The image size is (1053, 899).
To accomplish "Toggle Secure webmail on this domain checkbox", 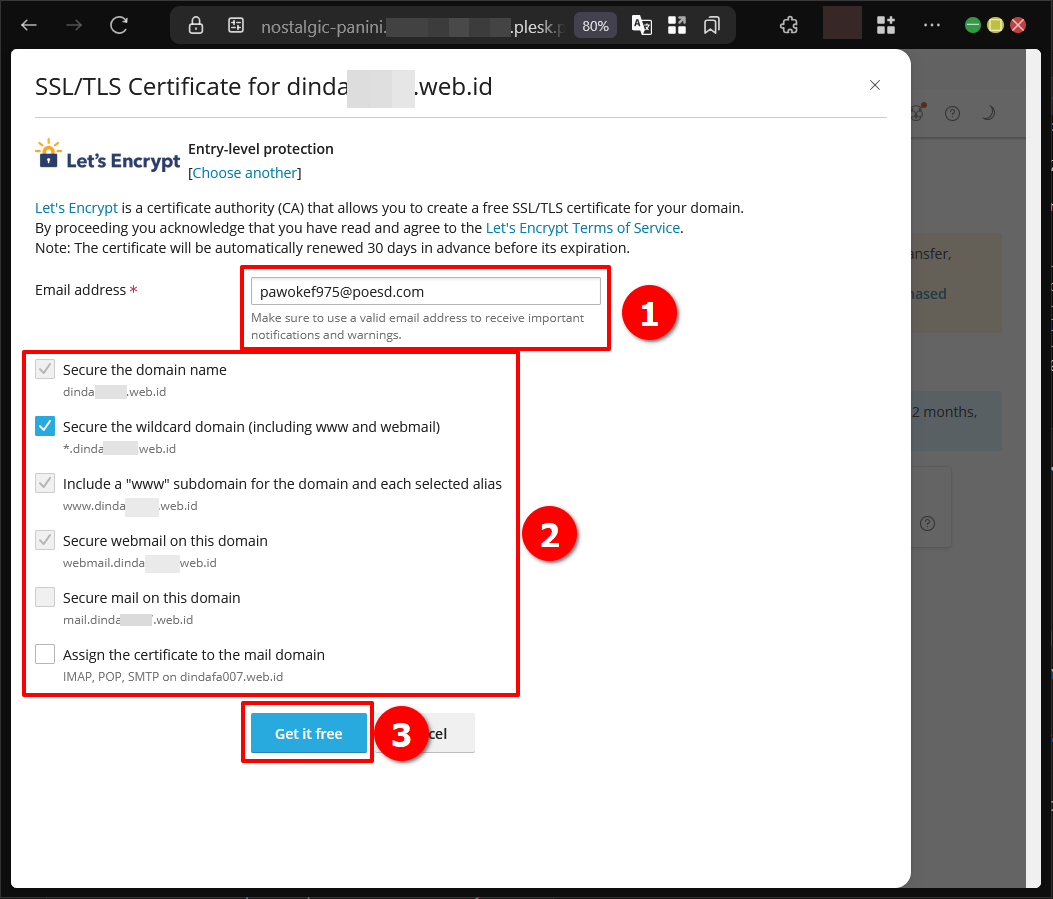I will [45, 540].
